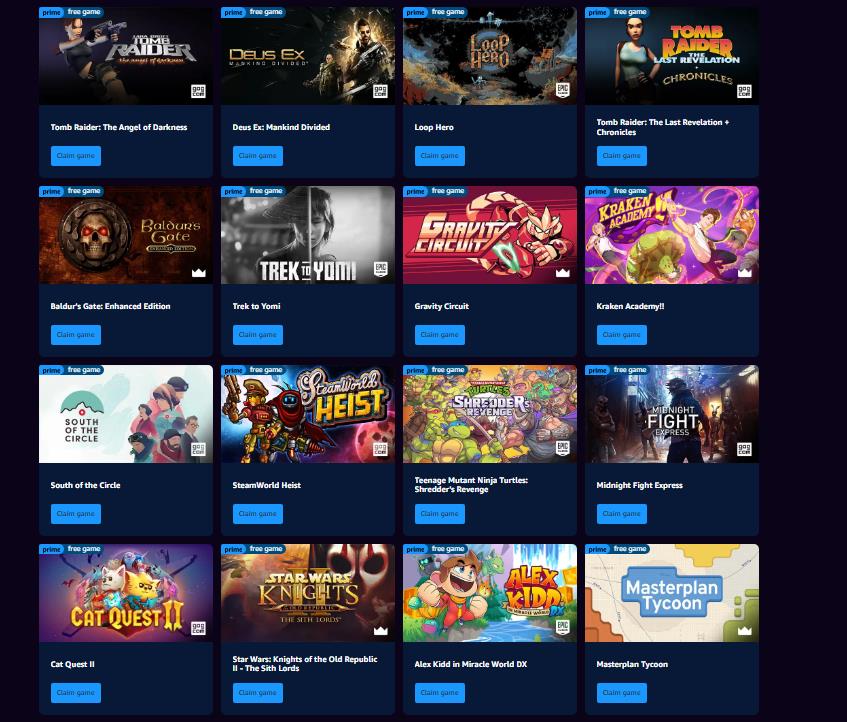
Task: Click the Epic Games icon on Trek to Yomi
Action: (380, 269)
